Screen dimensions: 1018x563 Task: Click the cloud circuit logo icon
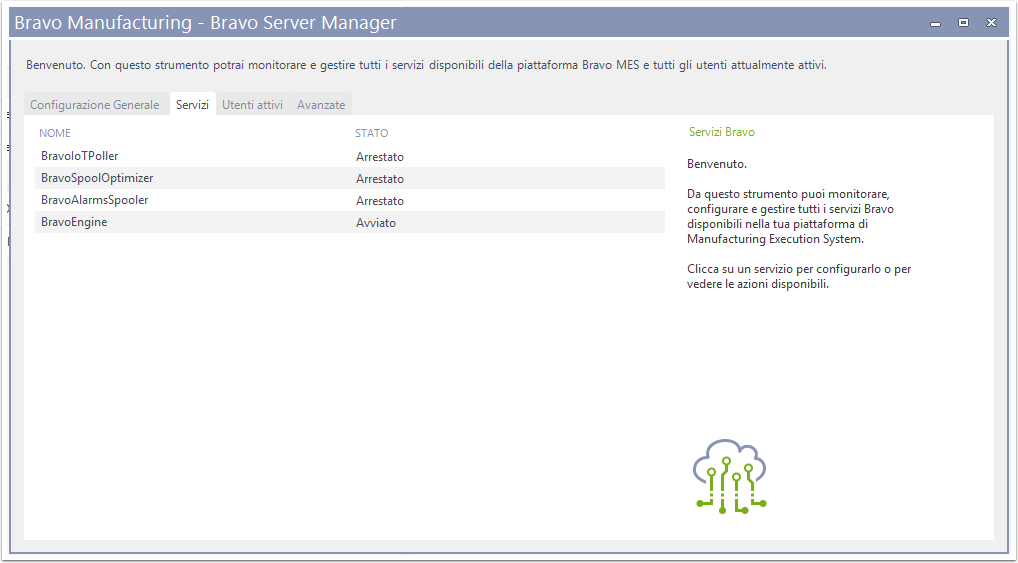coord(730,477)
